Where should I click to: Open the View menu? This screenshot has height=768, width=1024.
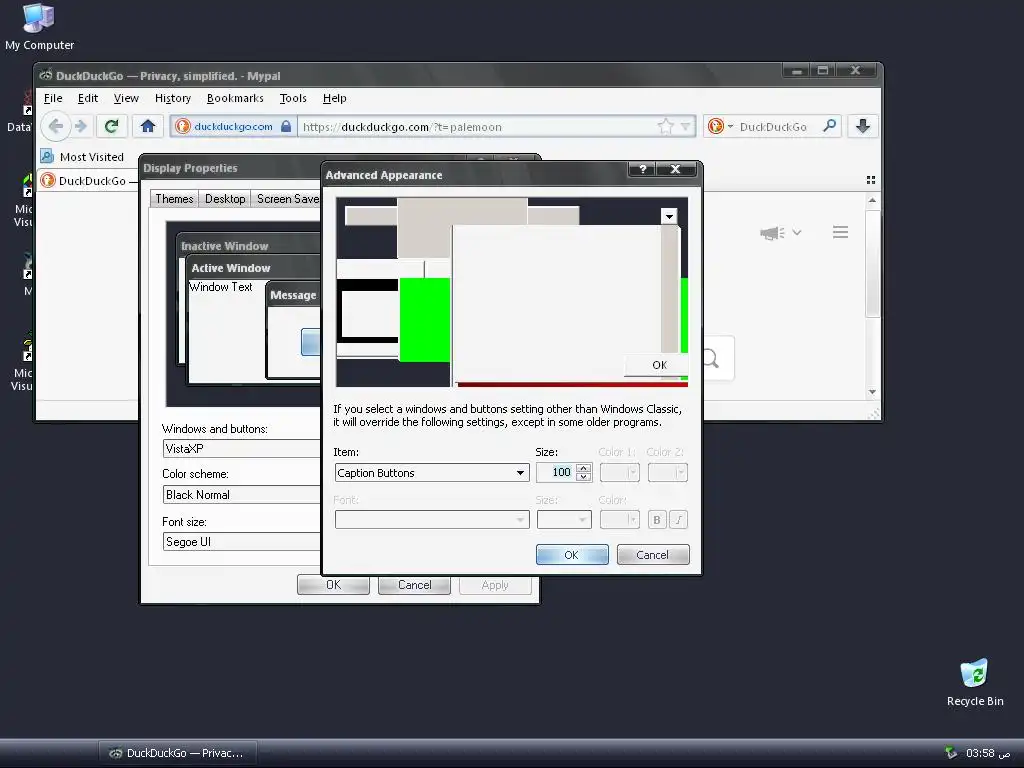tap(126, 98)
